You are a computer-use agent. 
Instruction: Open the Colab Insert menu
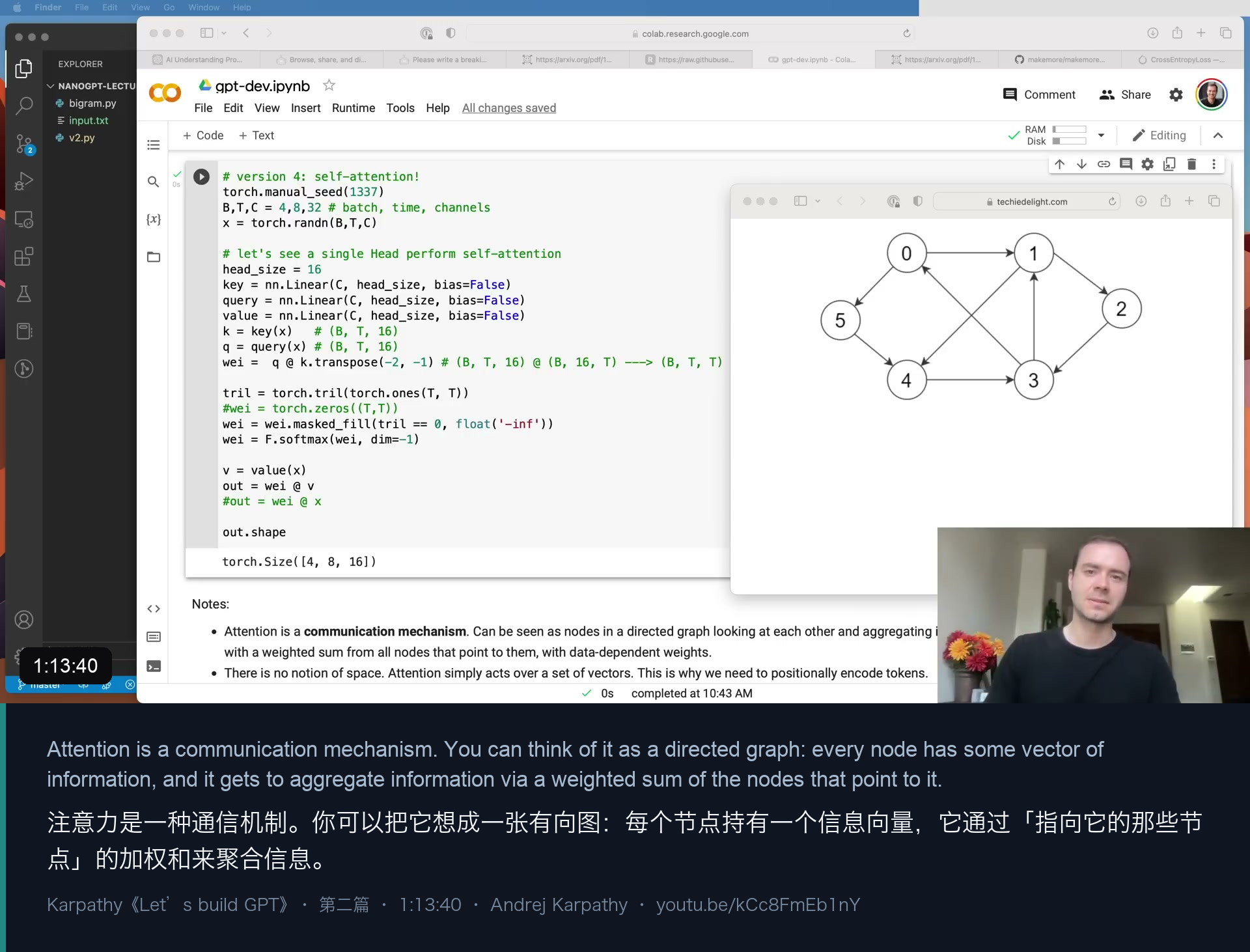tap(305, 108)
